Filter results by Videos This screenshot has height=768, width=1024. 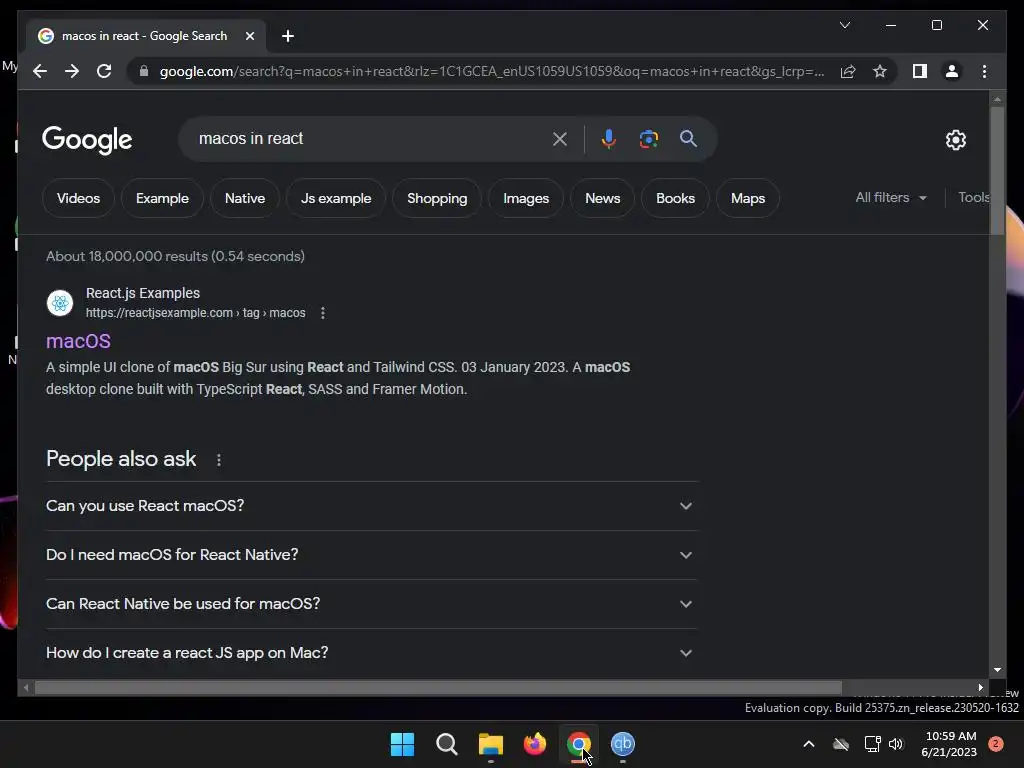78,199
